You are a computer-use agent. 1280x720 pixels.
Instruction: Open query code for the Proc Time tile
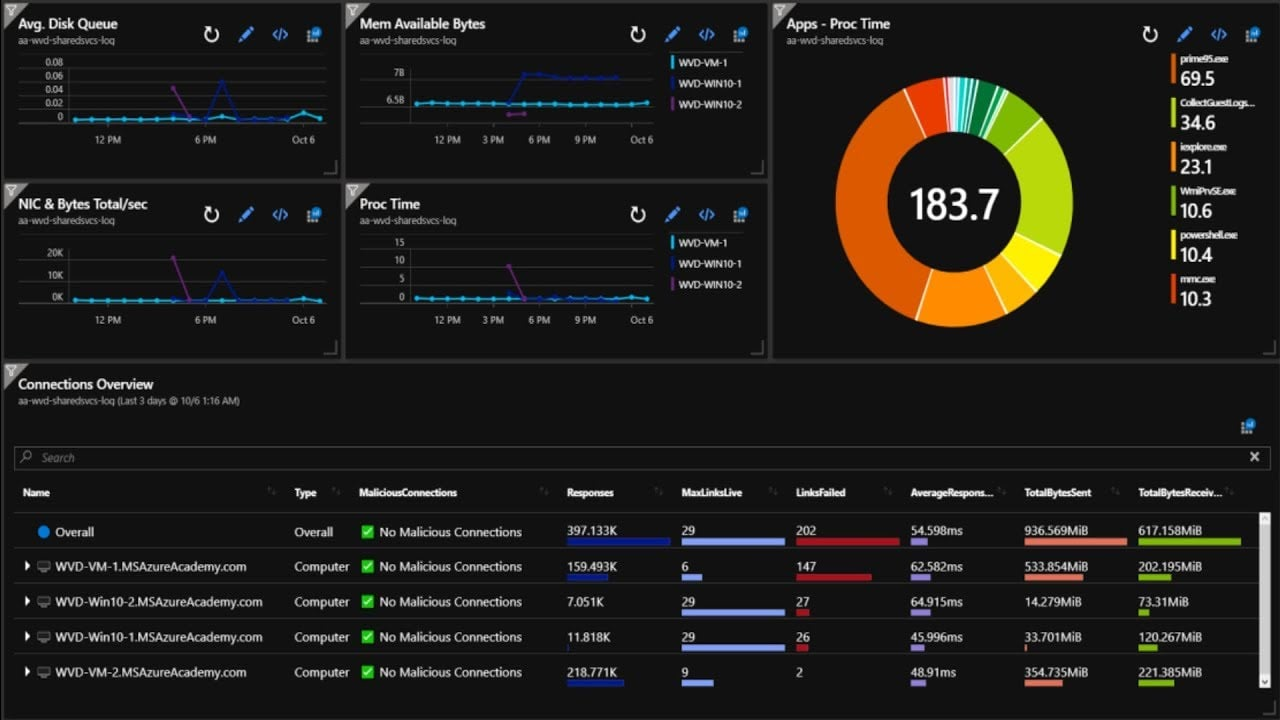pyautogui.click(x=706, y=214)
